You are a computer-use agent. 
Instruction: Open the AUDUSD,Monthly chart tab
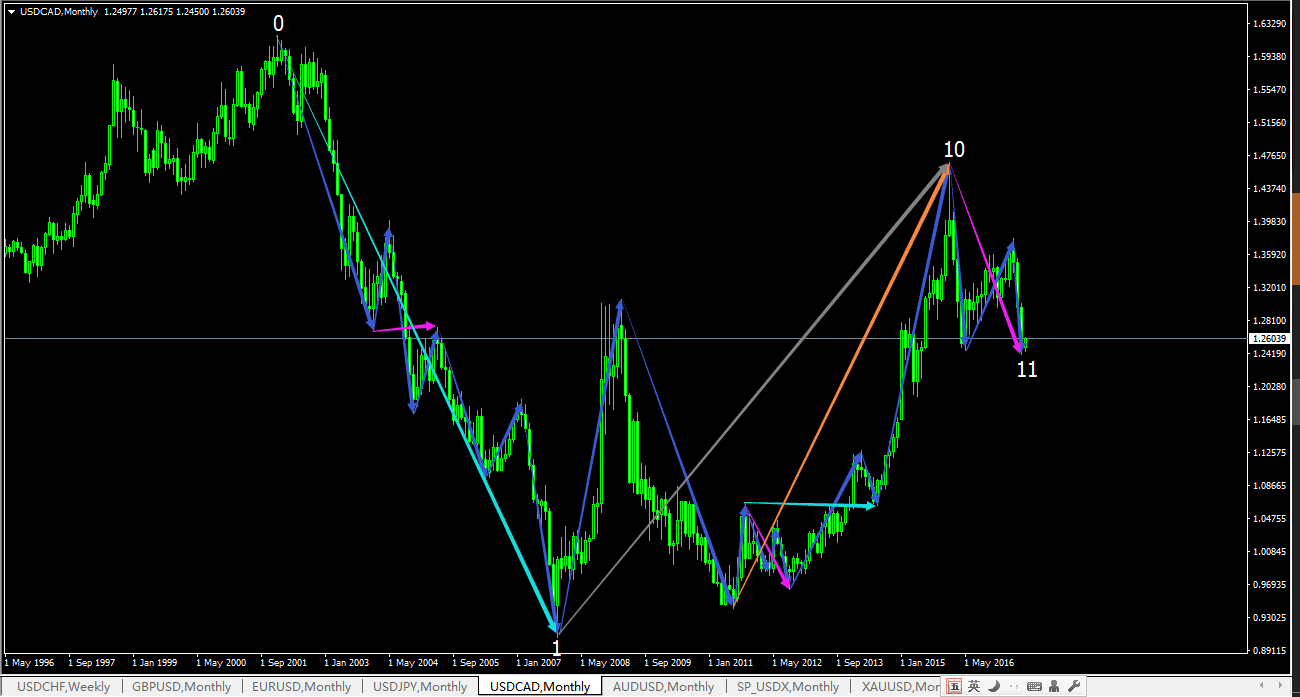pyautogui.click(x=663, y=686)
